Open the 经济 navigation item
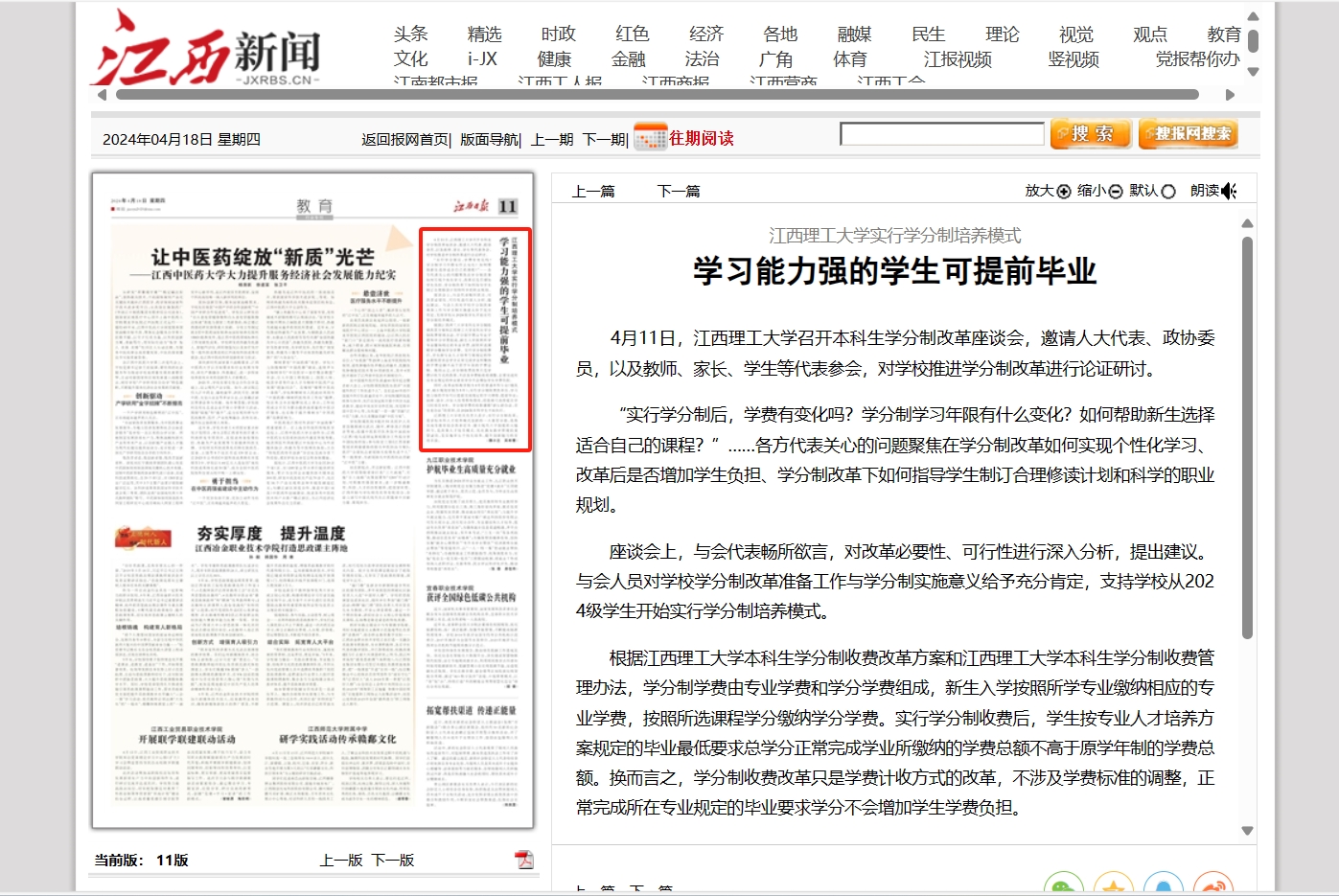Viewport: 1339px width, 896px height. tap(705, 34)
